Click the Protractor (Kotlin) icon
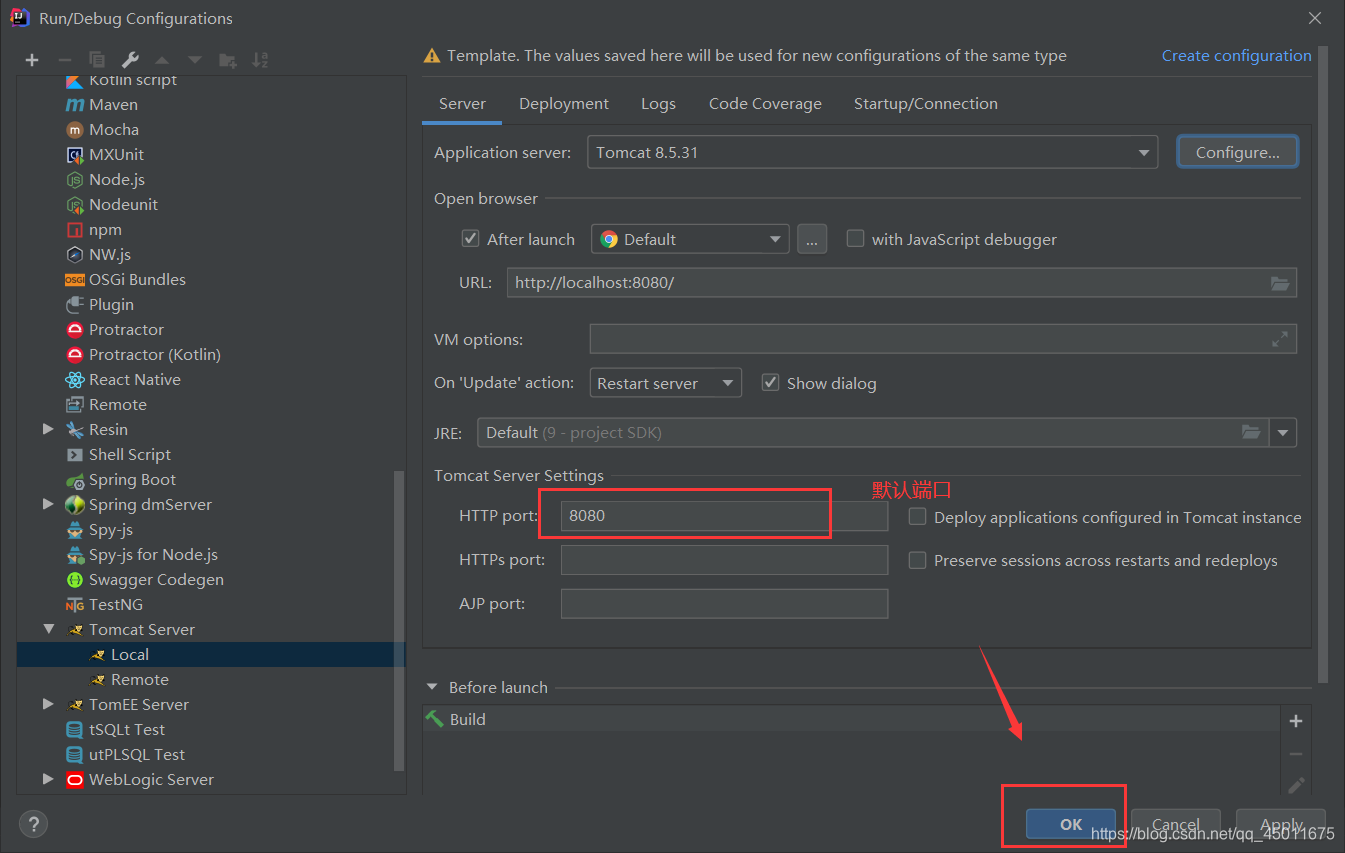The image size is (1345, 853). 75,355
